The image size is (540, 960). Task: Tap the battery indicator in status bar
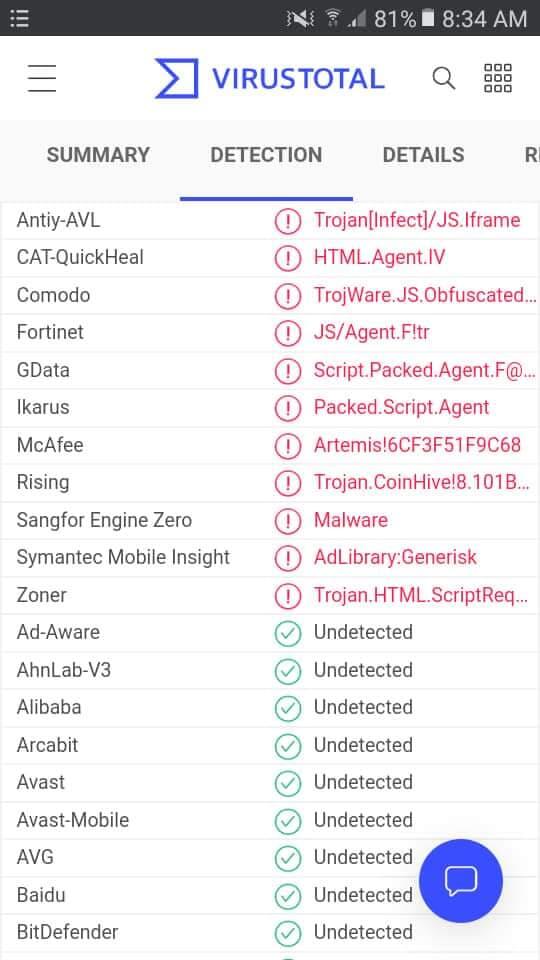coord(428,18)
